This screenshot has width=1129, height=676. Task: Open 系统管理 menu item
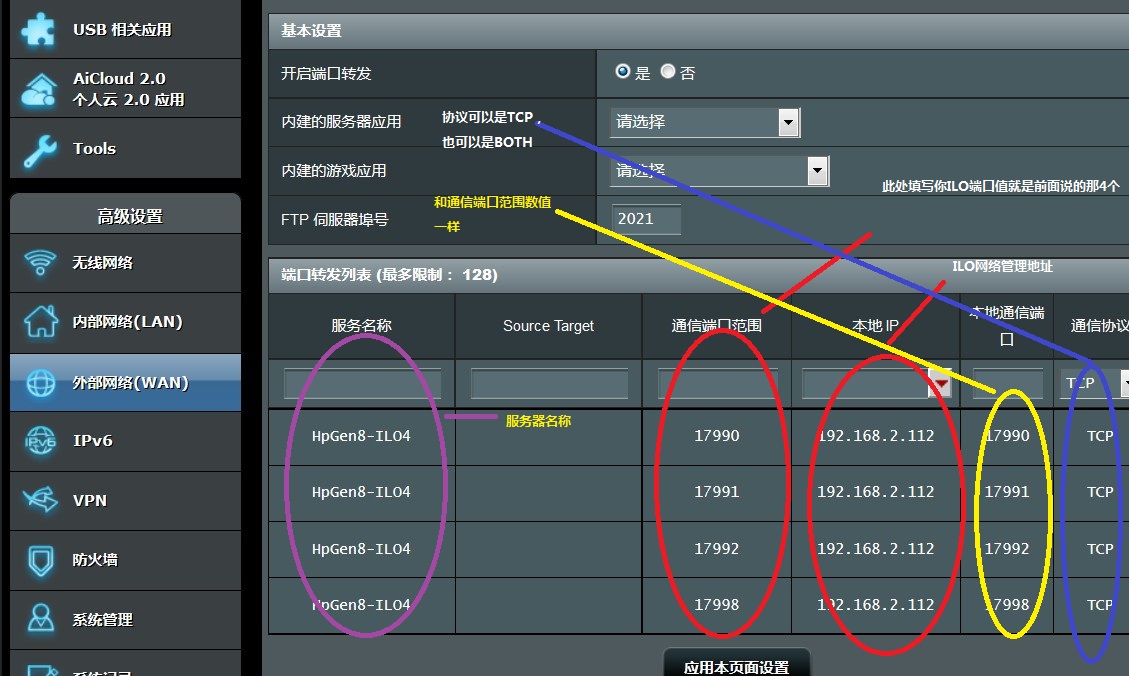point(102,619)
